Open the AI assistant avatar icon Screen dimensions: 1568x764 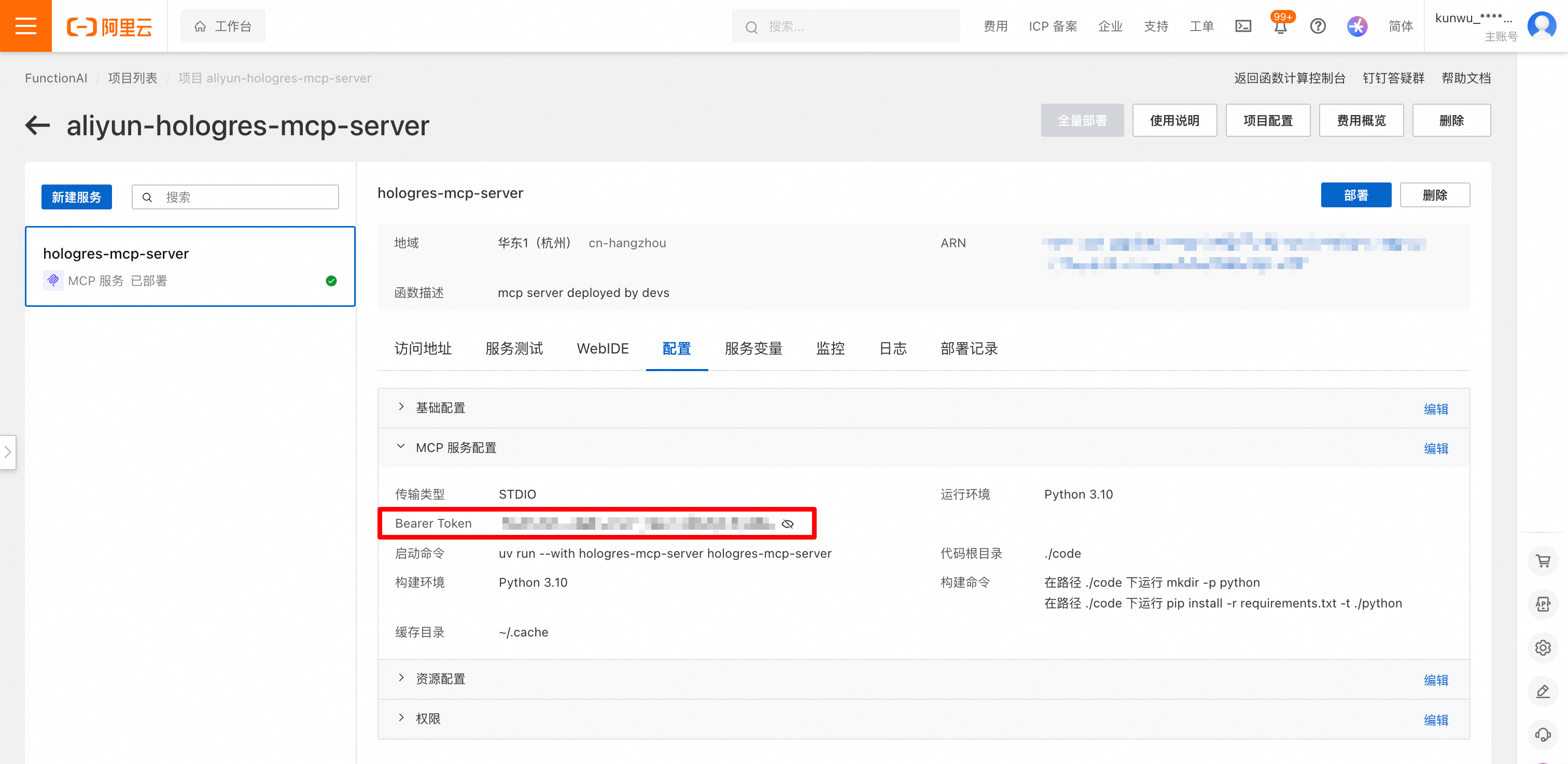[x=1357, y=26]
